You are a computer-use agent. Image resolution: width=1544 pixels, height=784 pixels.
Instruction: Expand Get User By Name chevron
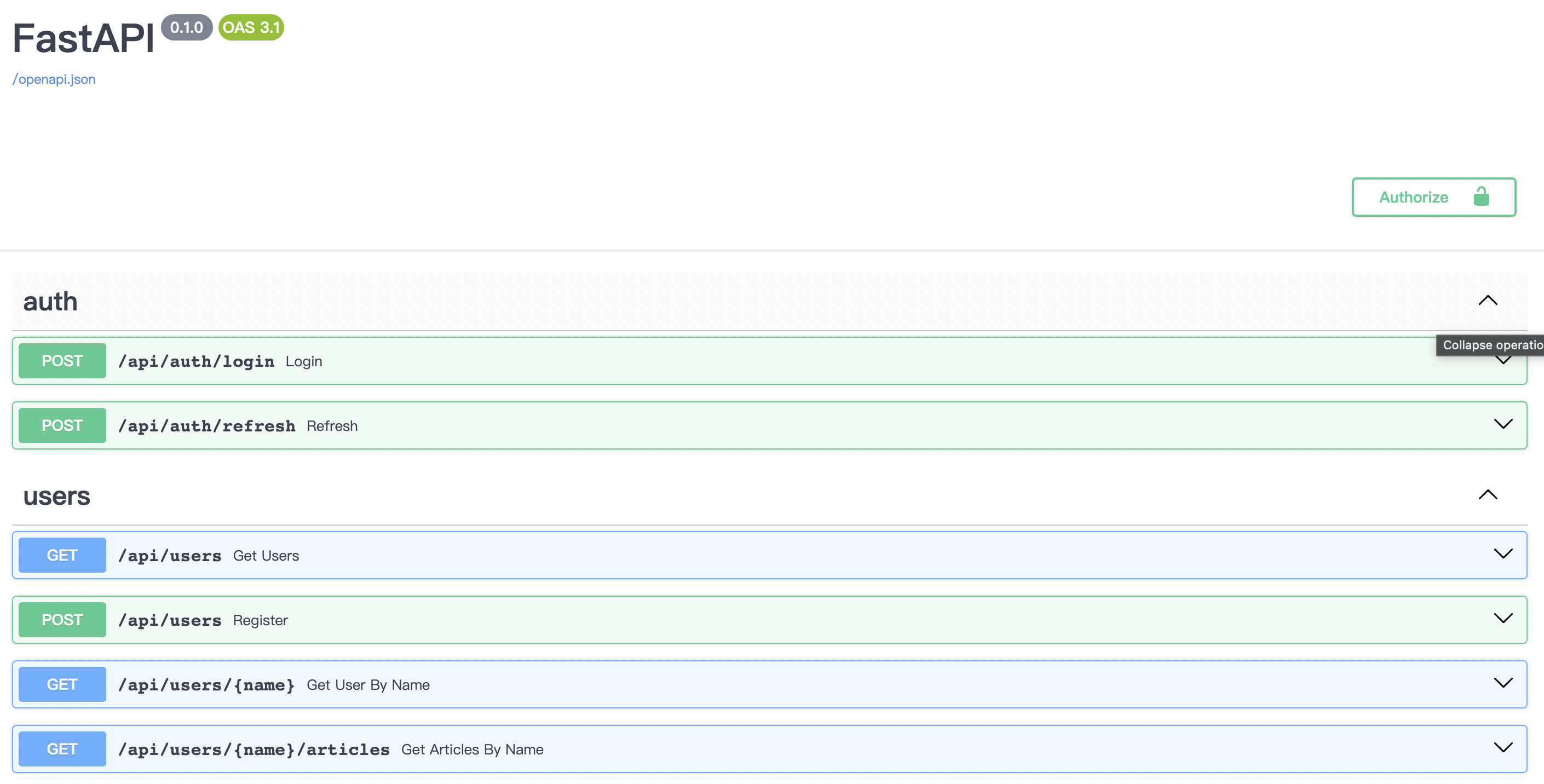click(x=1502, y=683)
